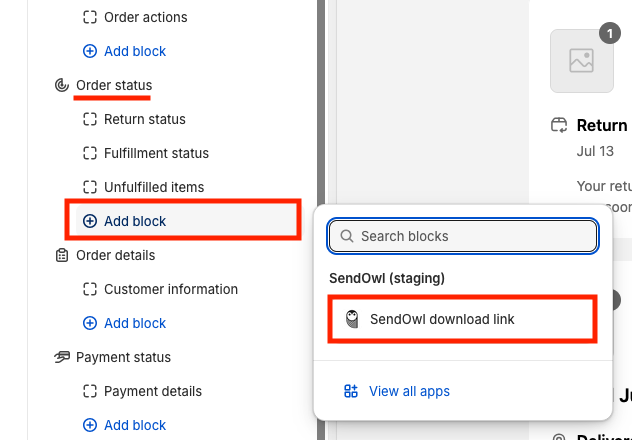Add block under Payment status
The height and width of the screenshot is (440, 632).
134,425
